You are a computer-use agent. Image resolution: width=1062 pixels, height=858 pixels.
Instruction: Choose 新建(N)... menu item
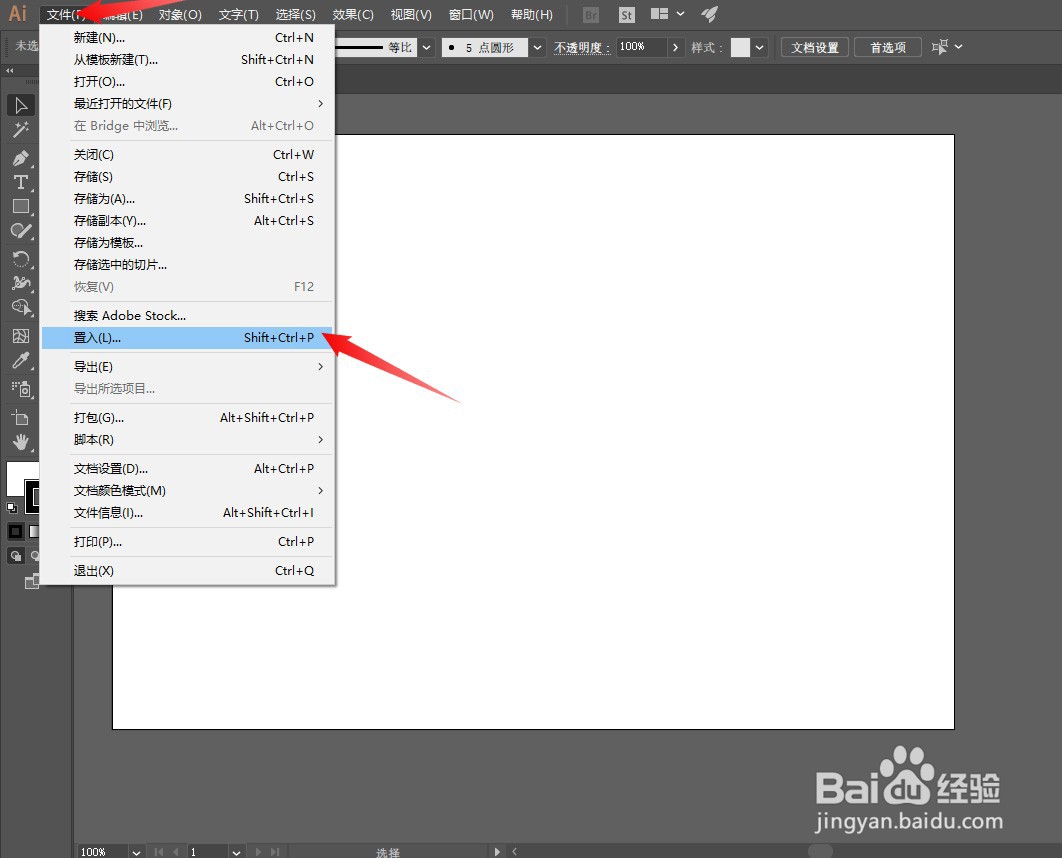(187, 38)
